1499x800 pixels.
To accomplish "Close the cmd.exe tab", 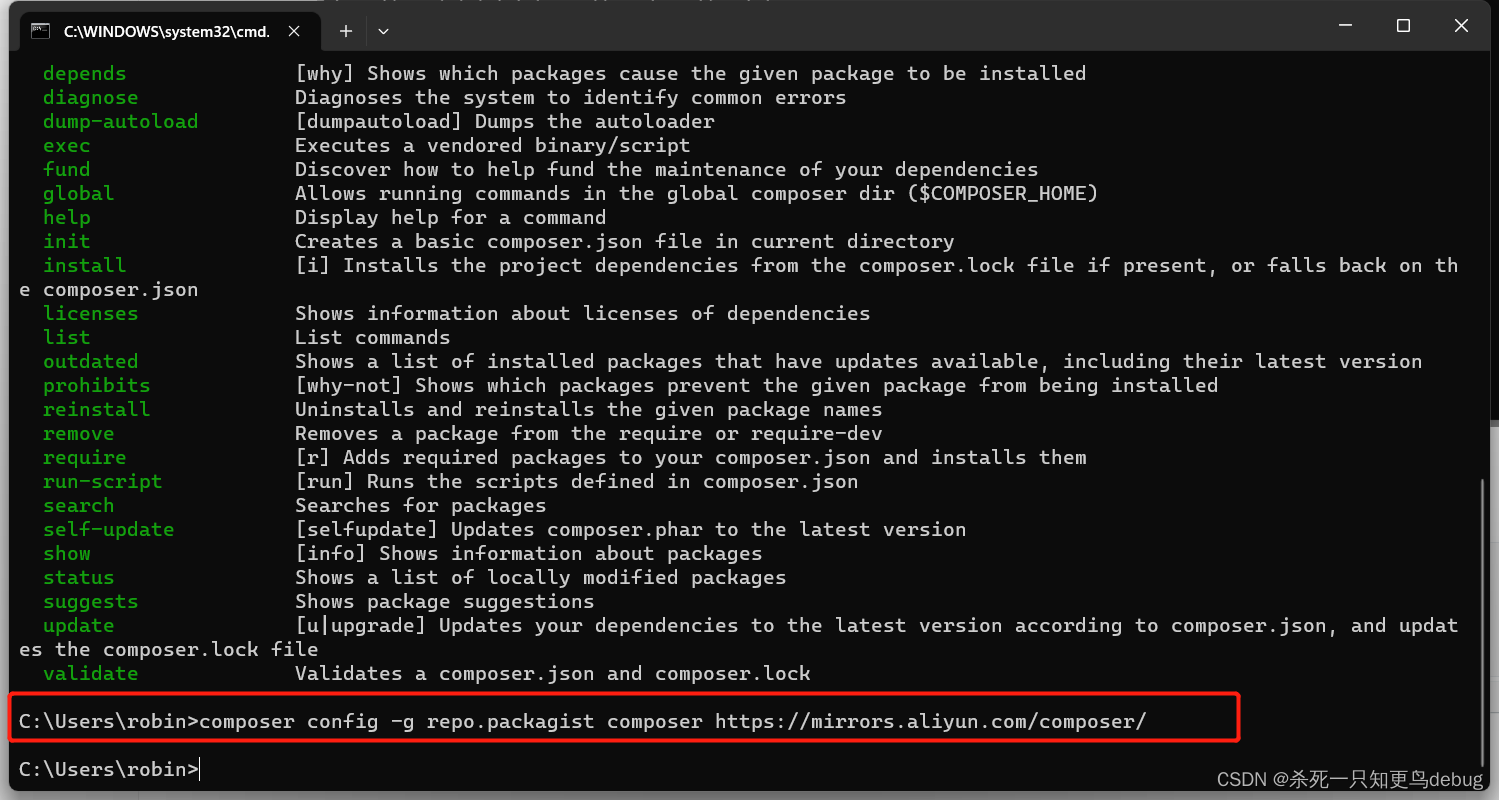I will (x=294, y=30).
